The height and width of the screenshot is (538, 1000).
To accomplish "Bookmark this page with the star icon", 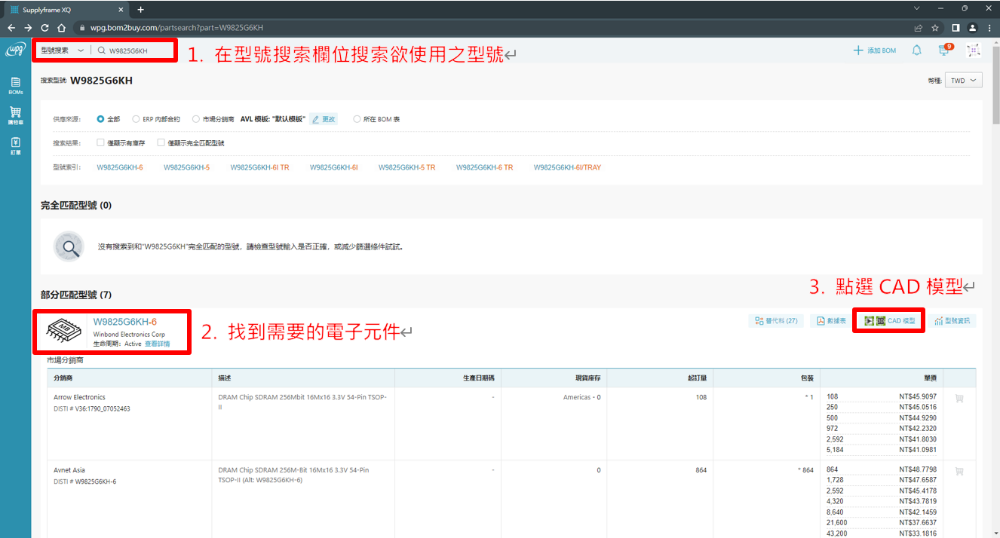I will pyautogui.click(x=934, y=27).
